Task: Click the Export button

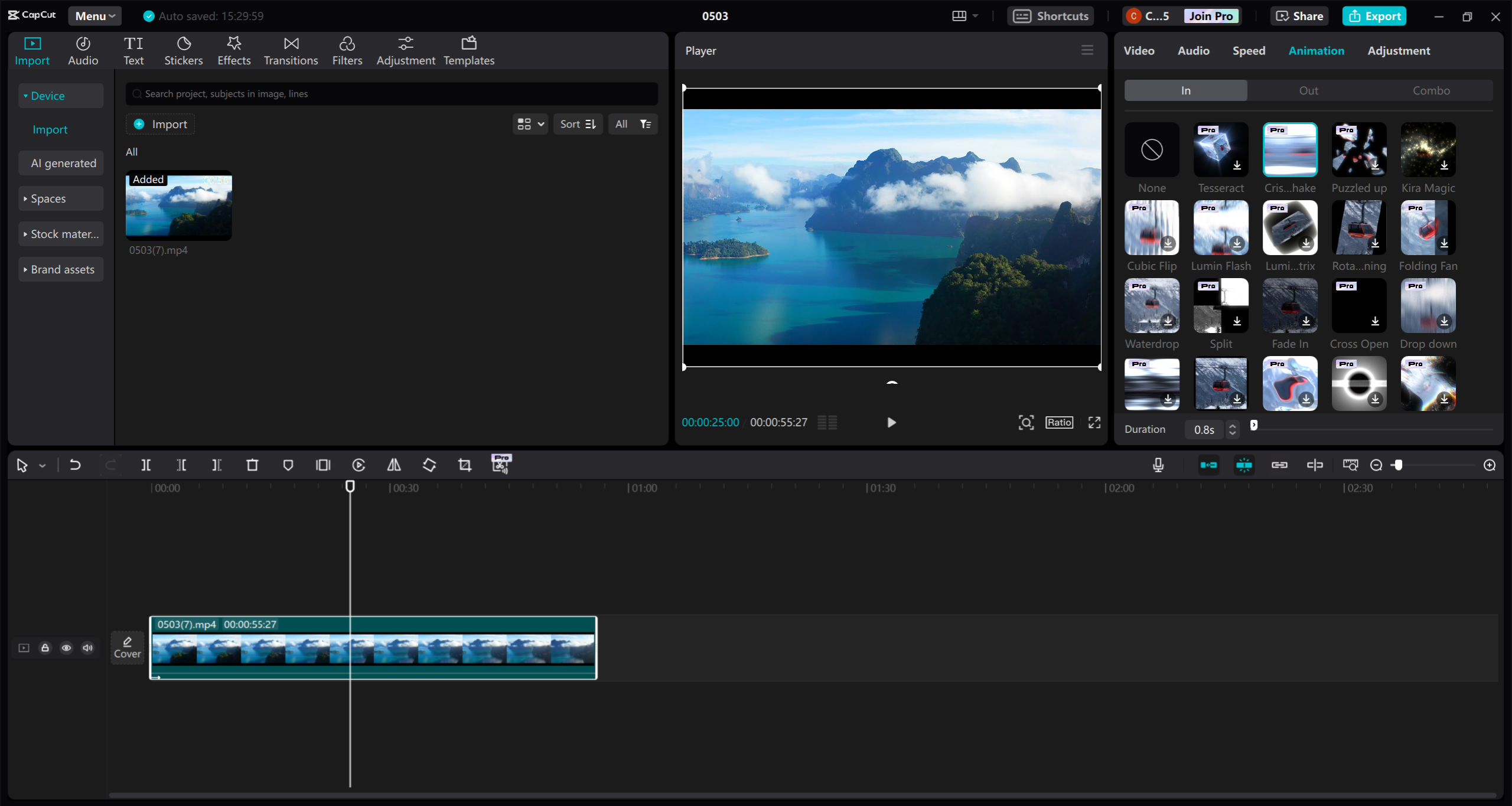Action: coord(1374,16)
